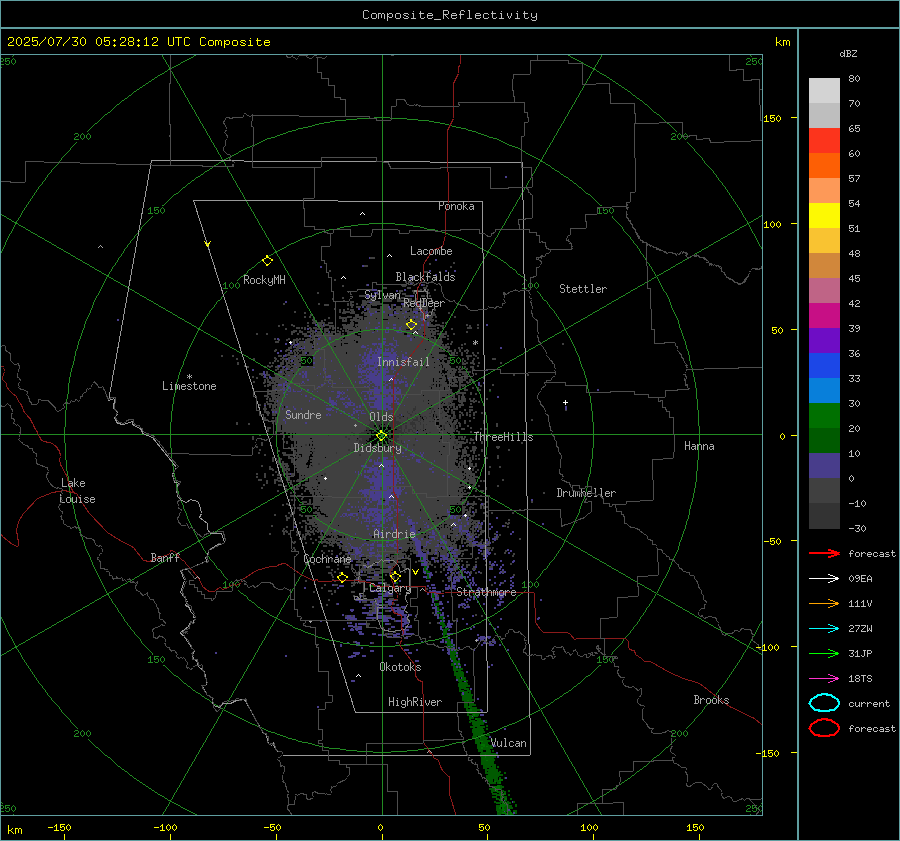Click the 'Stettler' town label
Image resolution: width=900 pixels, height=841 pixels.
pos(583,289)
